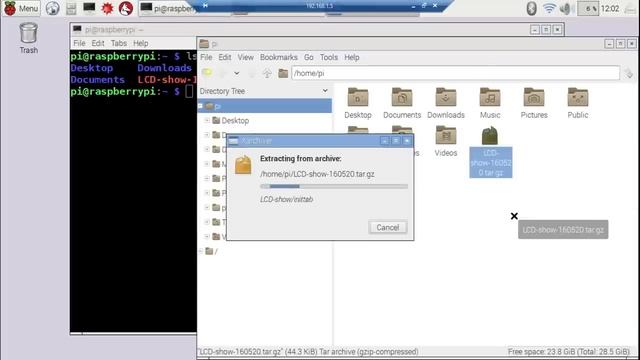640x360 pixels.
Task: Cancel the archive extraction
Action: pyautogui.click(x=388, y=227)
